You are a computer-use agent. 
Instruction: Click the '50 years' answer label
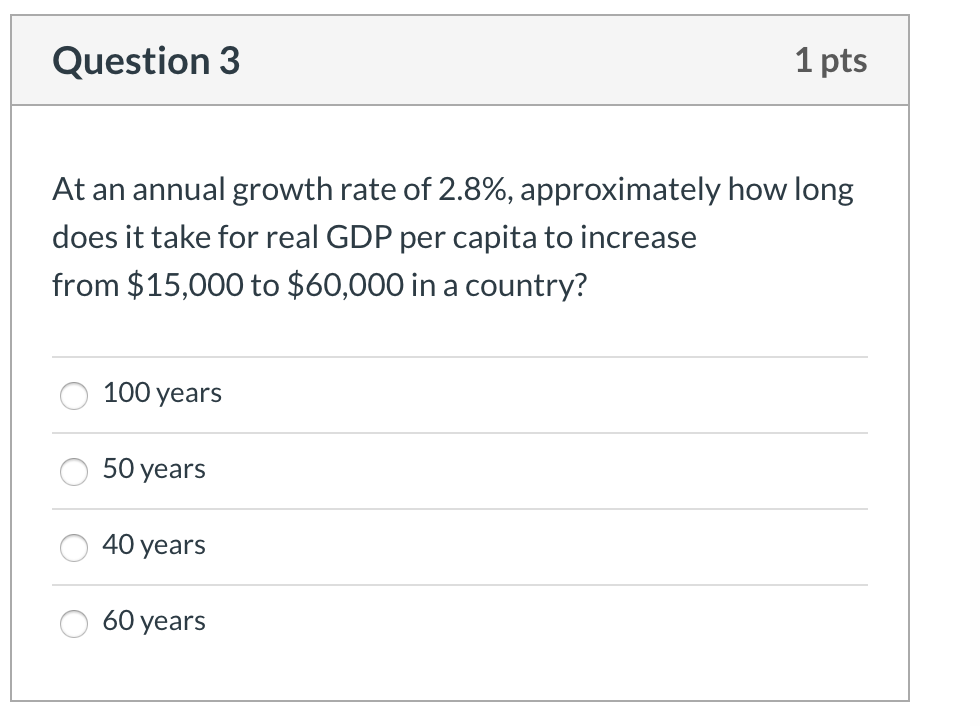point(154,469)
